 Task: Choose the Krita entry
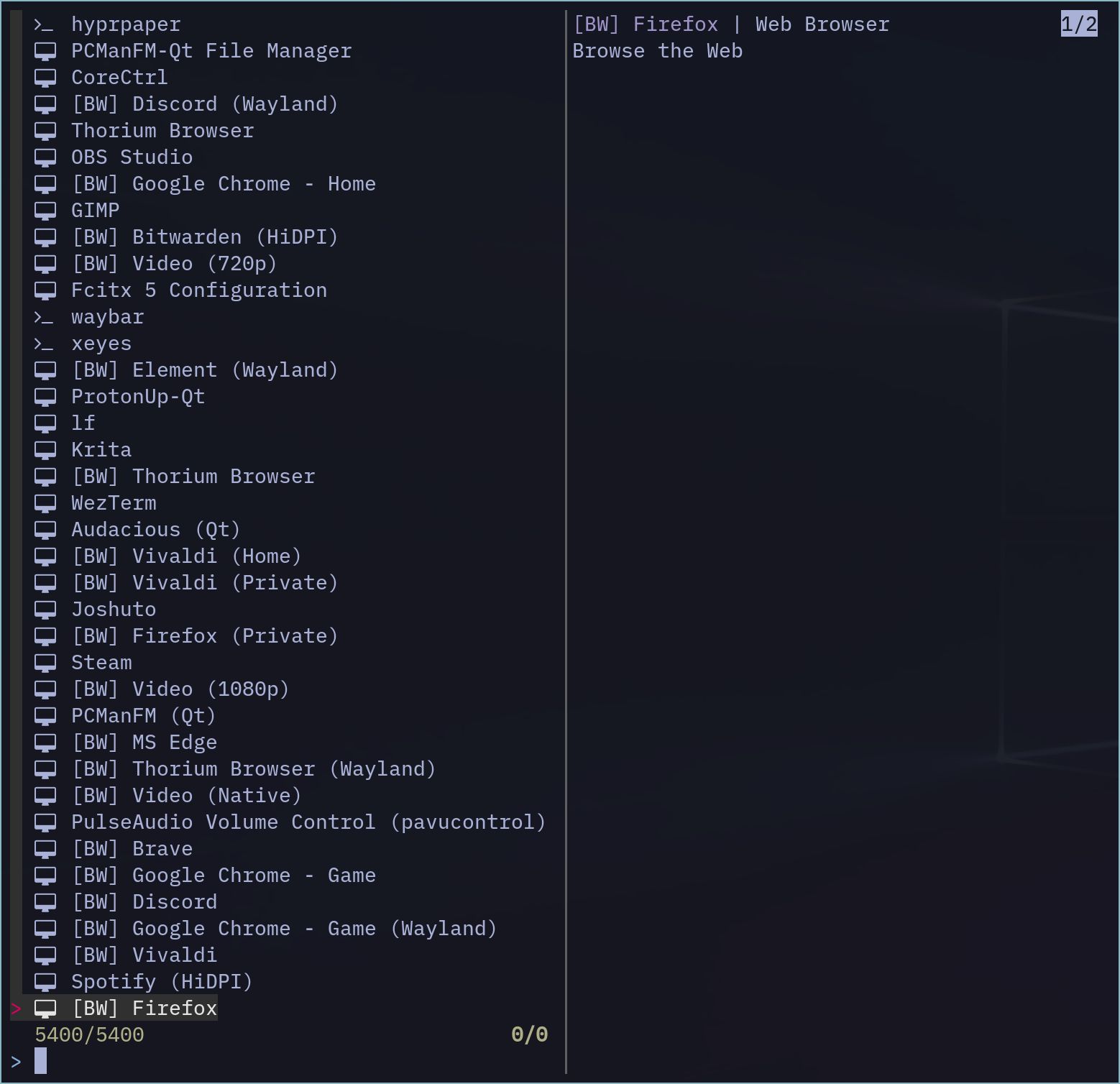[x=101, y=451]
